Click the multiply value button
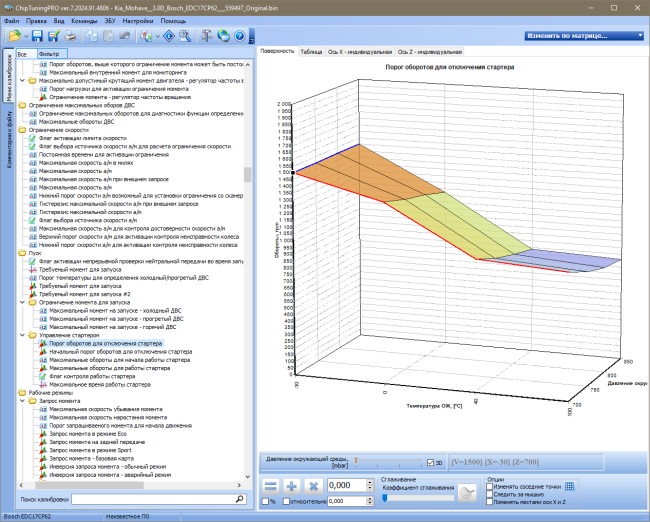The height and width of the screenshot is (522, 650). point(313,486)
